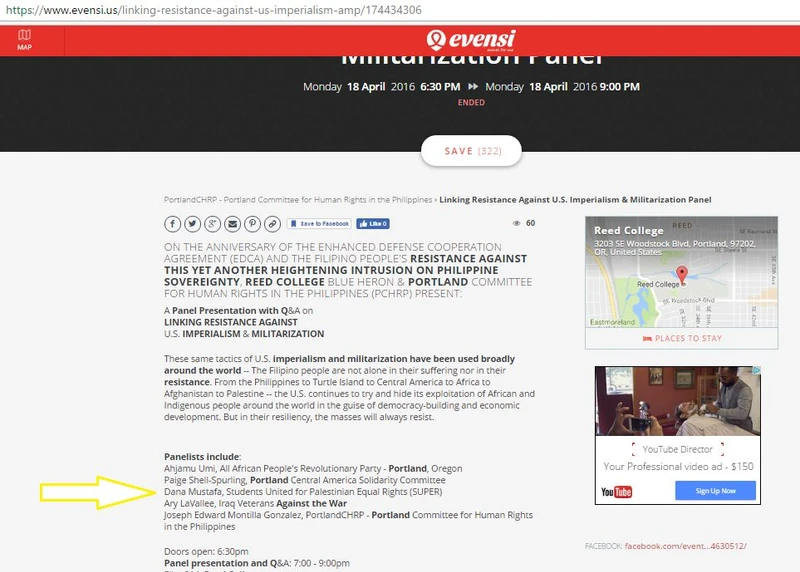Click the SAVE (322) button
800x572 pixels.
[x=471, y=151]
